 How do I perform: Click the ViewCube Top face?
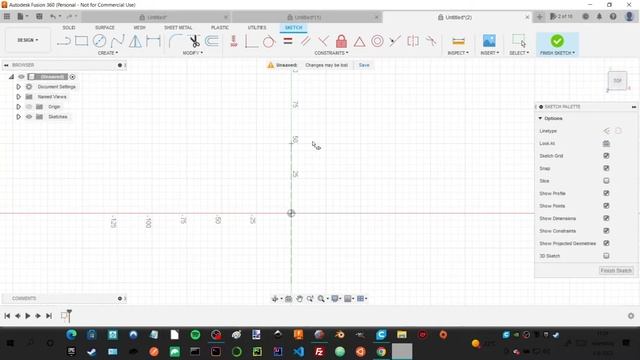617,80
